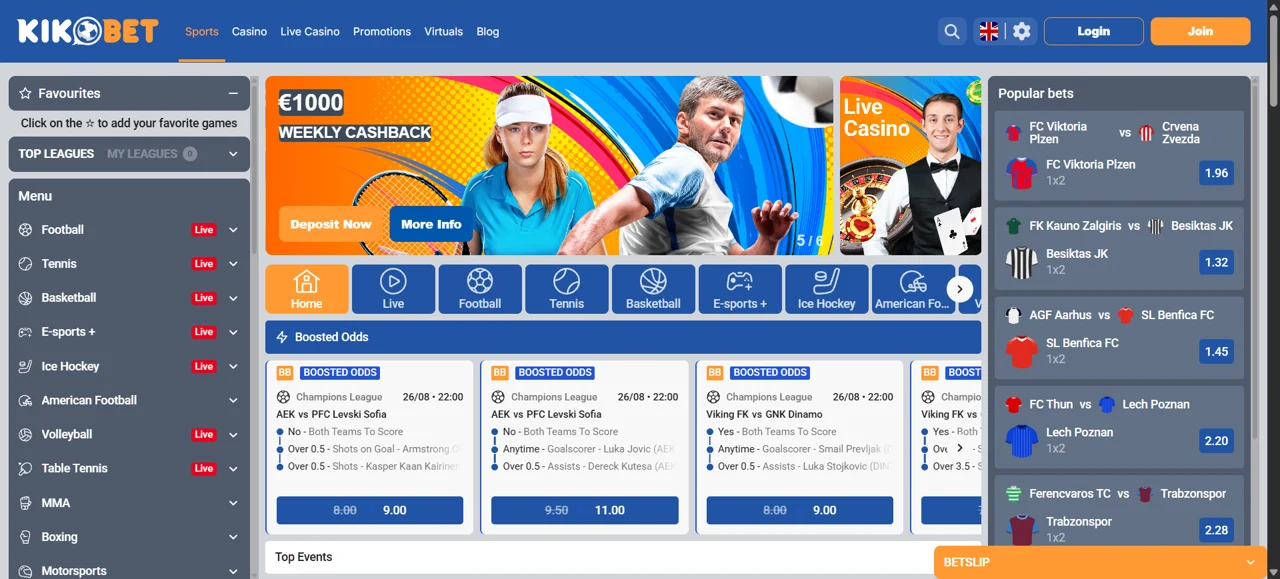Click Football Live badge in menu
Image resolution: width=1280 pixels, height=579 pixels.
pyautogui.click(x=204, y=230)
